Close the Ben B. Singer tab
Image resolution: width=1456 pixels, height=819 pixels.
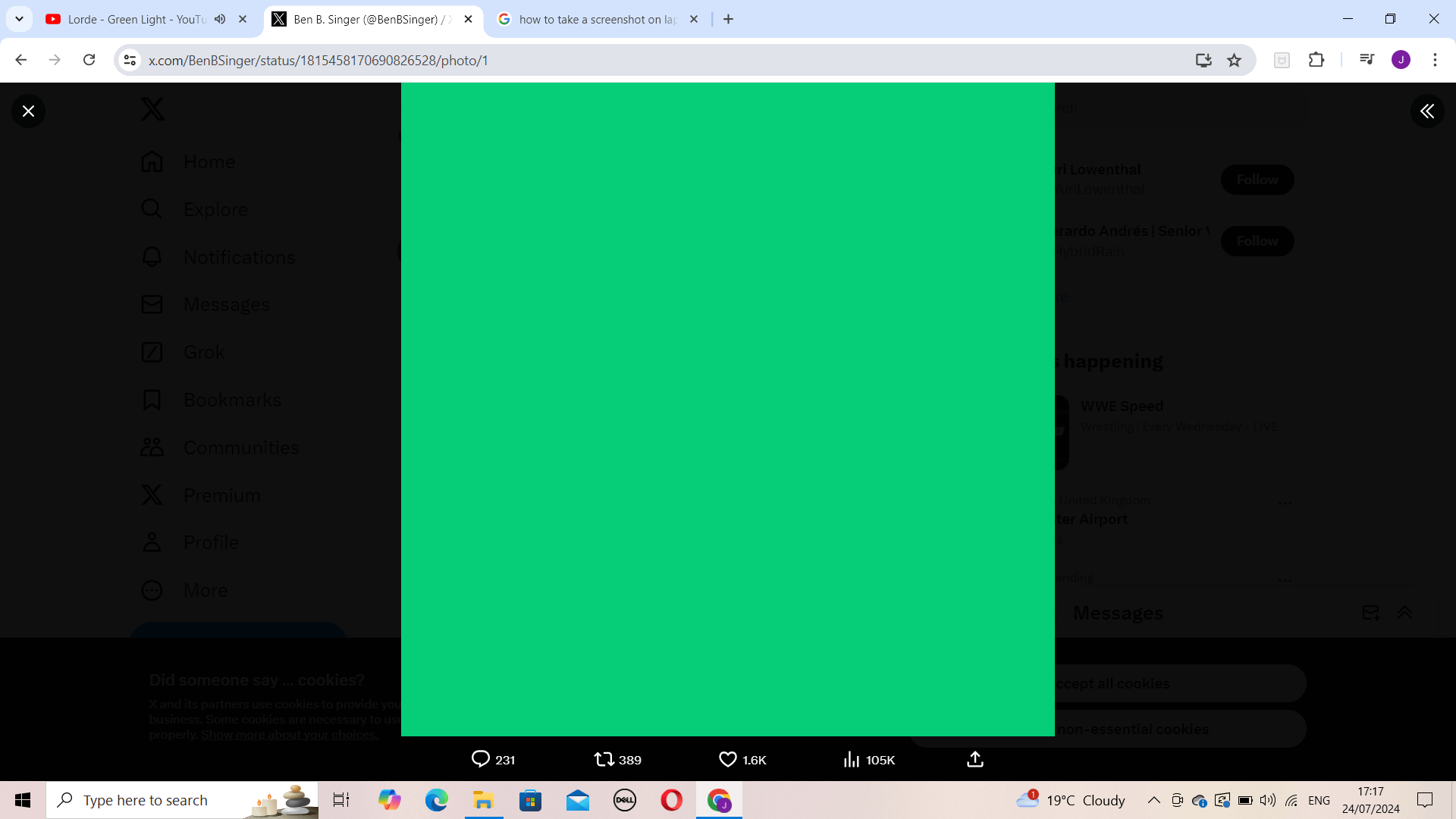pos(468,19)
